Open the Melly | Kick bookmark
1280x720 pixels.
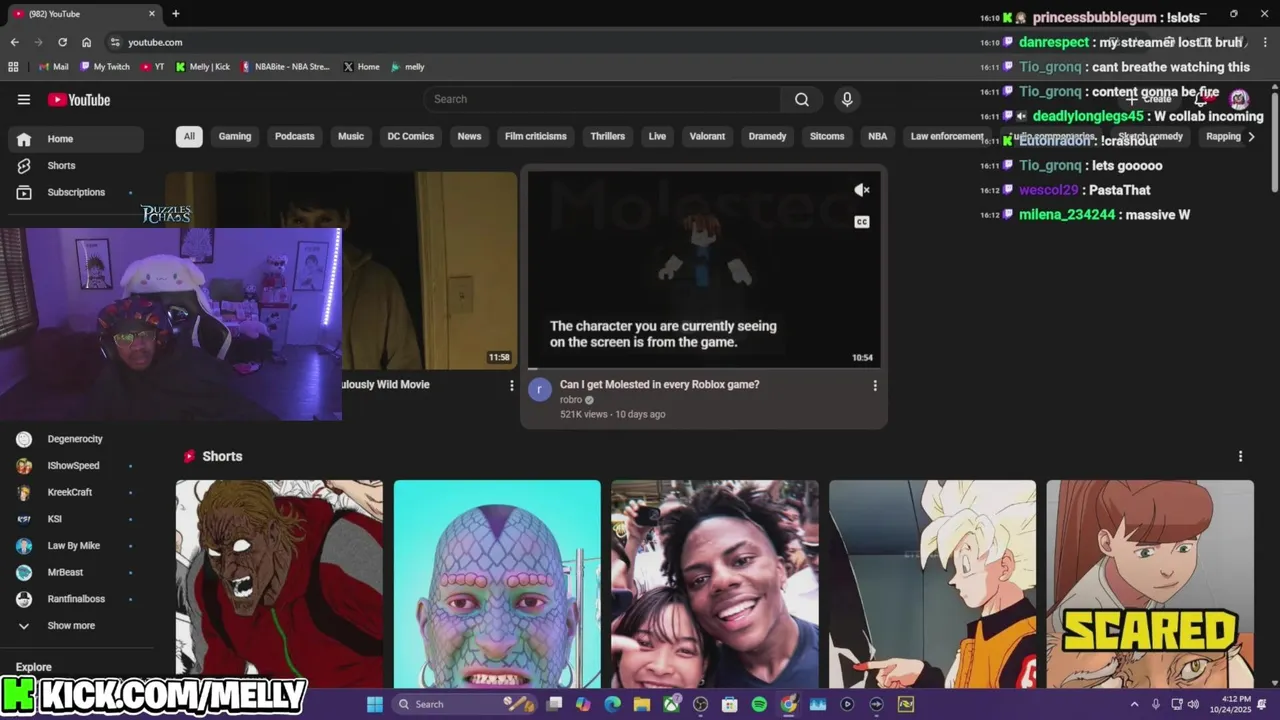pyautogui.click(x=203, y=67)
